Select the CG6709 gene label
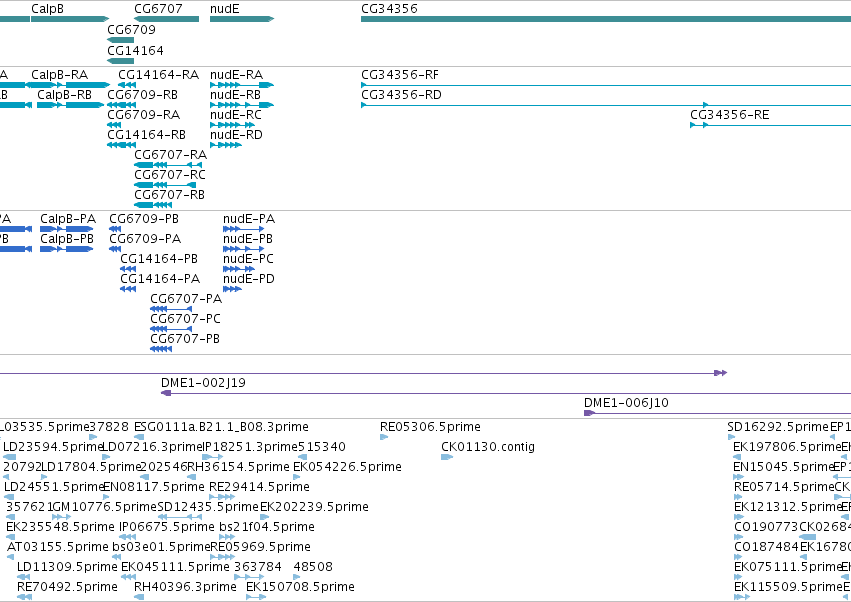Viewport: 851px width, 602px height. [x=131, y=29]
